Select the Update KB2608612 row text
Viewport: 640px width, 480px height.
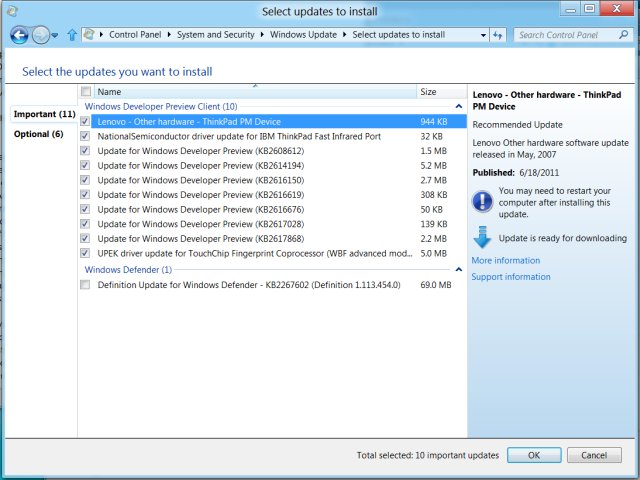(201, 151)
